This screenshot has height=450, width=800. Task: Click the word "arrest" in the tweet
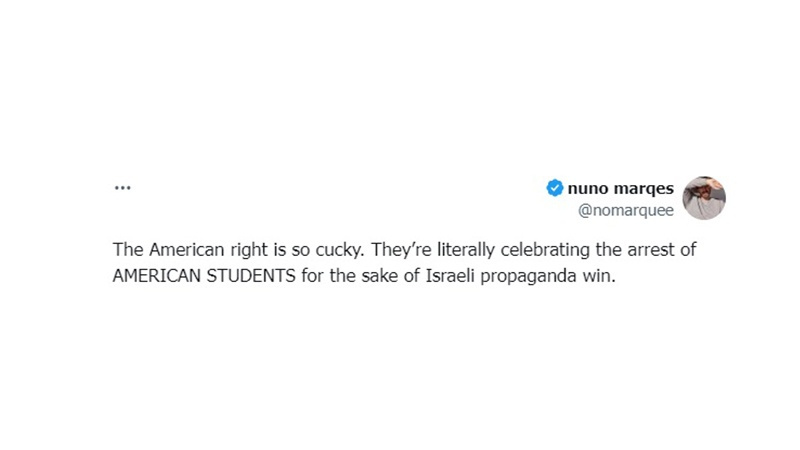pyautogui.click(x=653, y=250)
